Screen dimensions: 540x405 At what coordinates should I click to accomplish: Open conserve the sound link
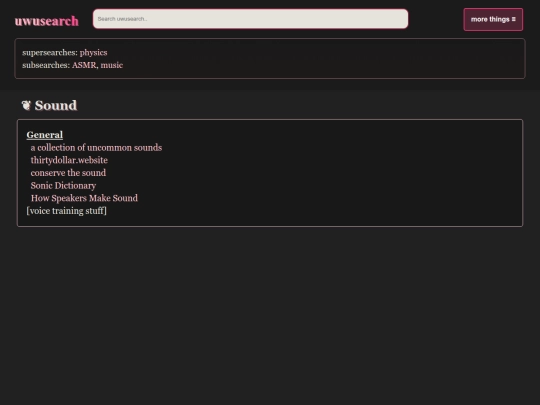pyautogui.click(x=68, y=173)
